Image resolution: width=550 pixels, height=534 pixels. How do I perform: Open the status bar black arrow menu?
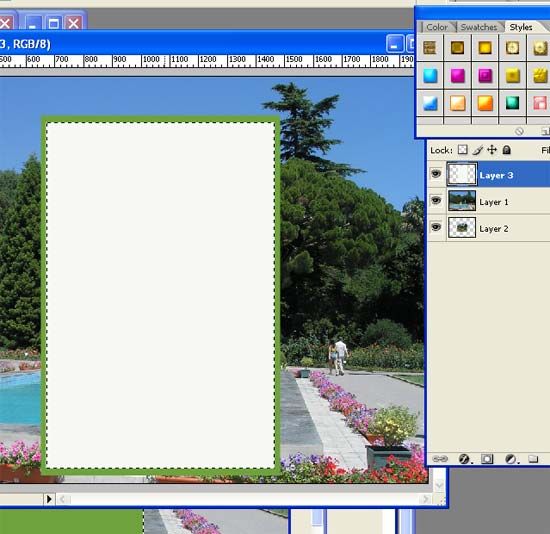[49, 499]
